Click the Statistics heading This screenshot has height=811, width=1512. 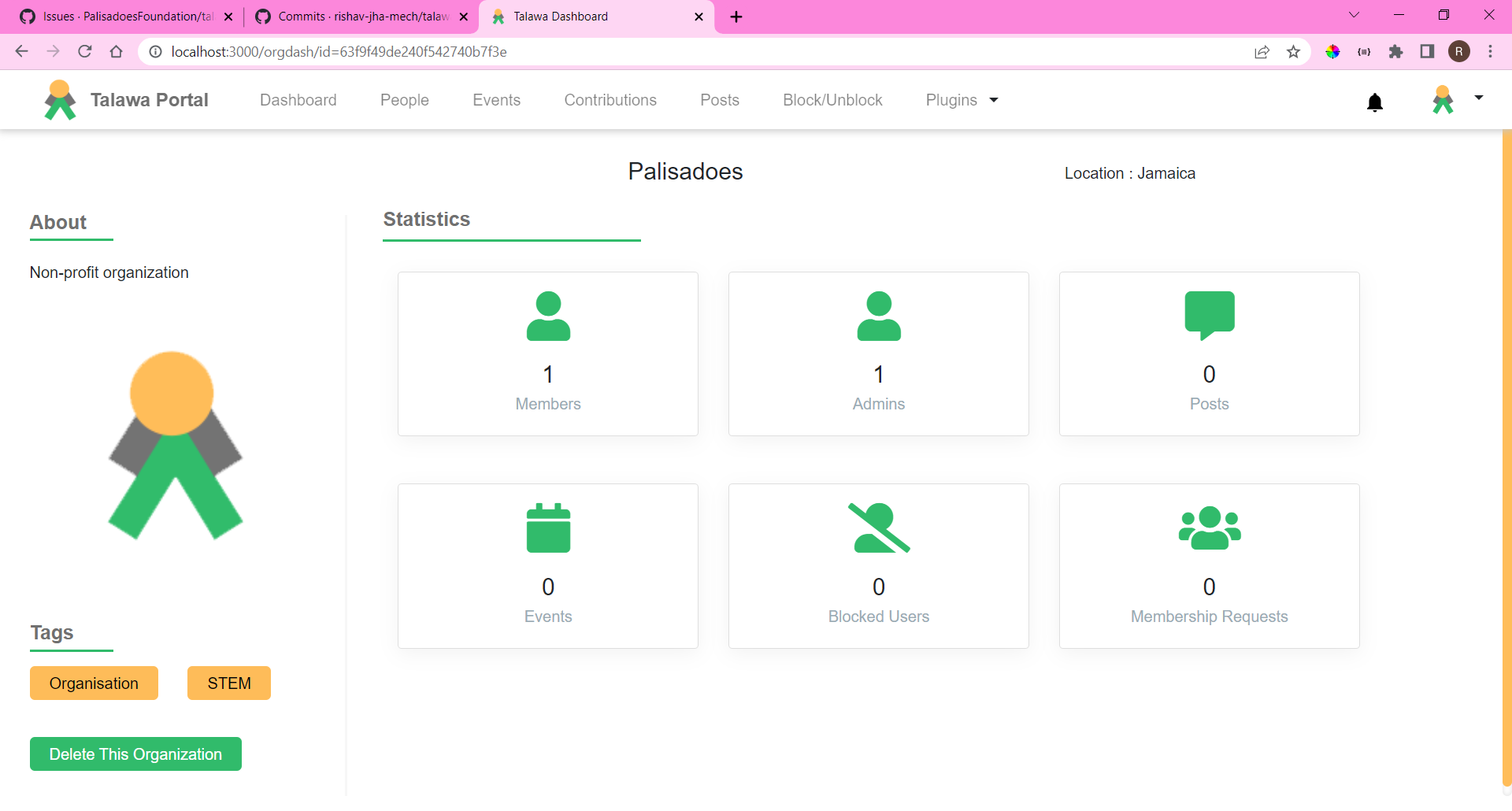point(427,220)
